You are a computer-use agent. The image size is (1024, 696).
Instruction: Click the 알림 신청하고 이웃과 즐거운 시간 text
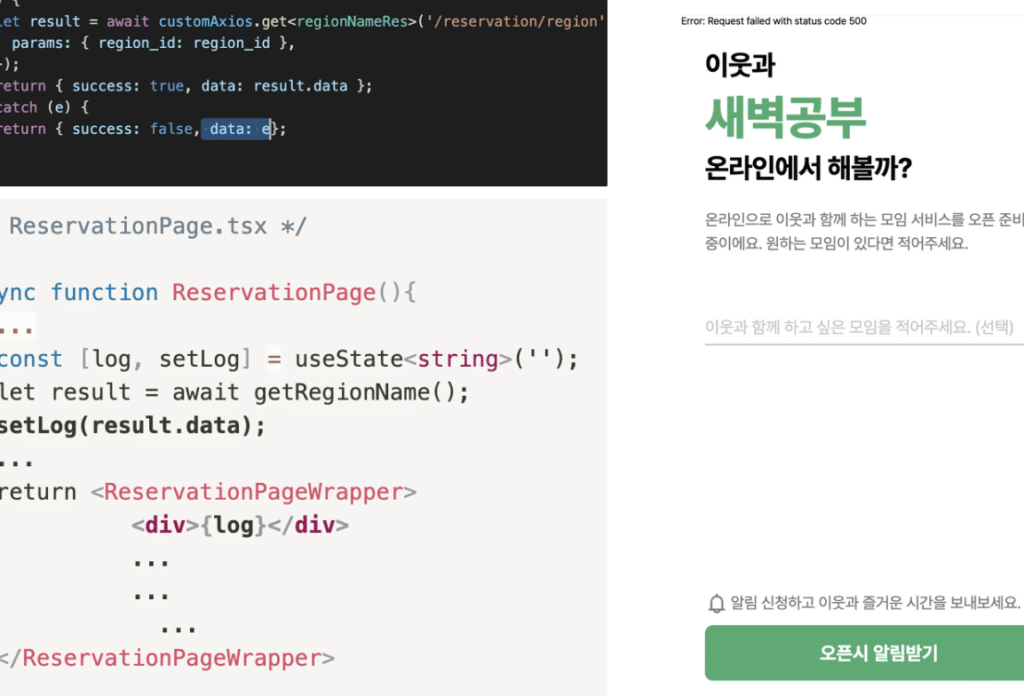click(x=875, y=603)
